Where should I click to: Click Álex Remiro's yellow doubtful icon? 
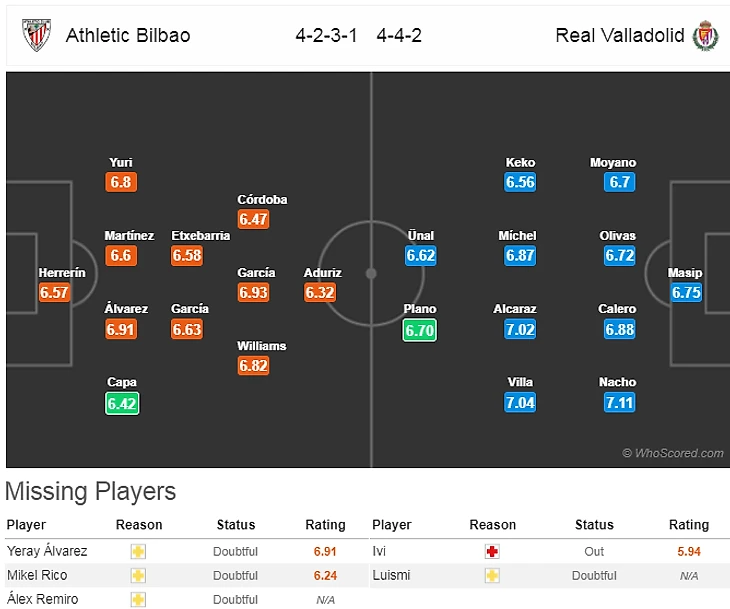tap(138, 599)
